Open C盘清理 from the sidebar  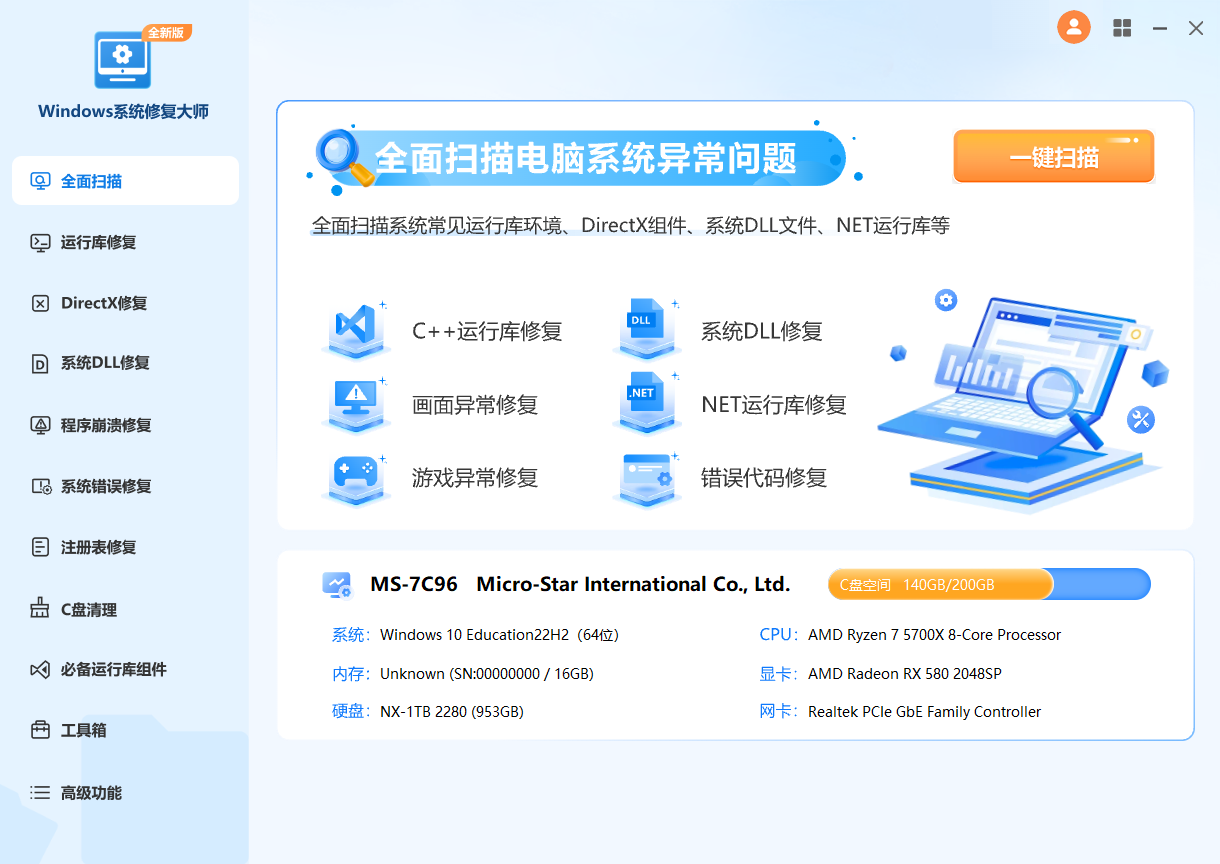[88, 609]
